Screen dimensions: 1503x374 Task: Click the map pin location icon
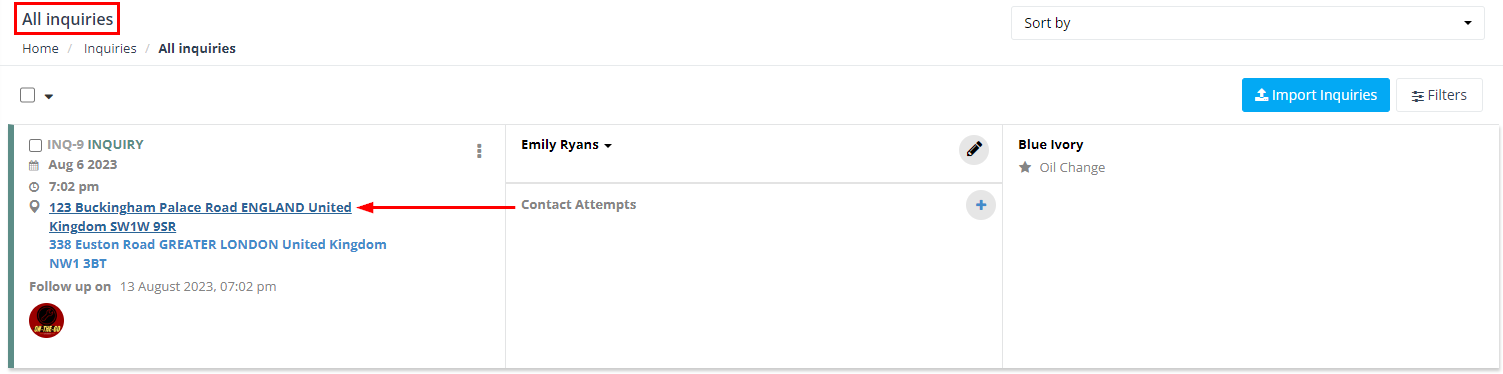pyautogui.click(x=35, y=207)
